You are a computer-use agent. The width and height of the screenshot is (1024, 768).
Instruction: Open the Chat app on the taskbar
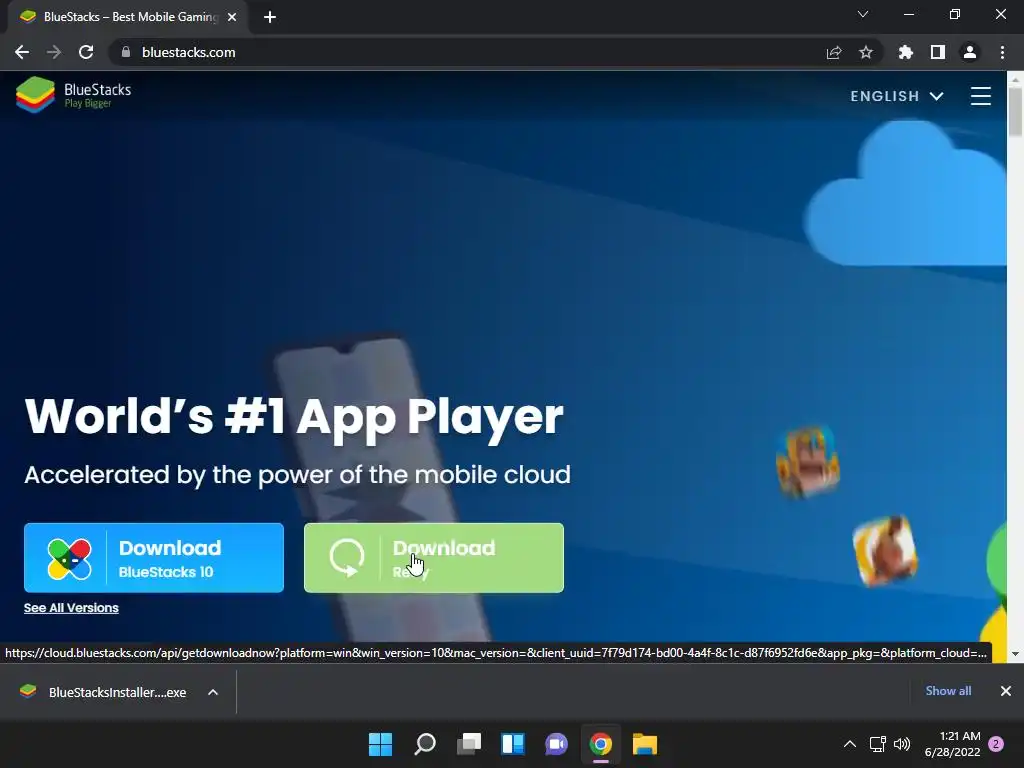[556, 744]
